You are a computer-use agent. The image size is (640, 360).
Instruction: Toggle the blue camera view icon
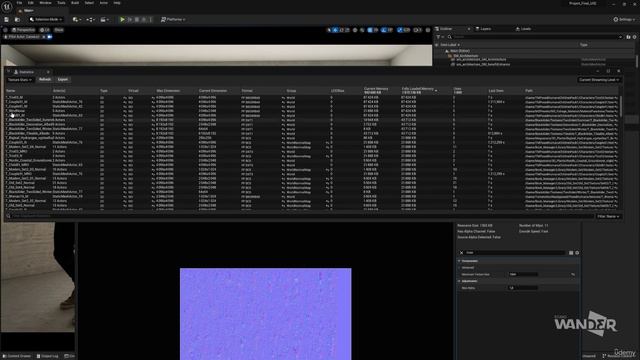point(50,37)
